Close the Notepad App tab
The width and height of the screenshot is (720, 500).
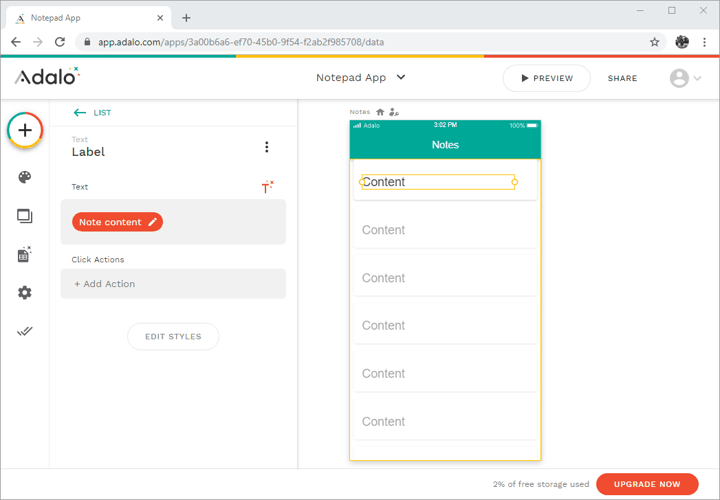(160, 18)
